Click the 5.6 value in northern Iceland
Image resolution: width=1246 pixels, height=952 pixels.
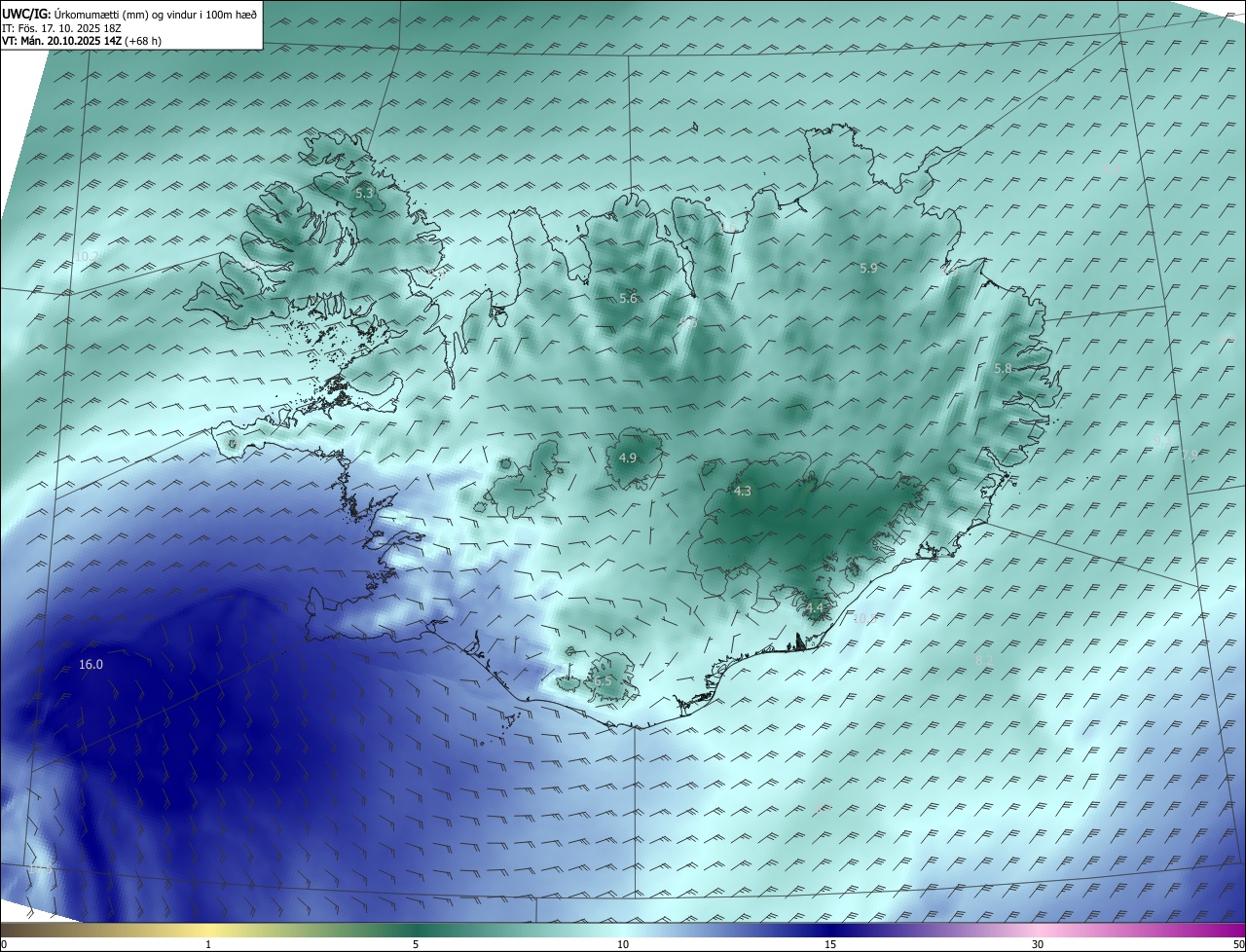tap(628, 298)
